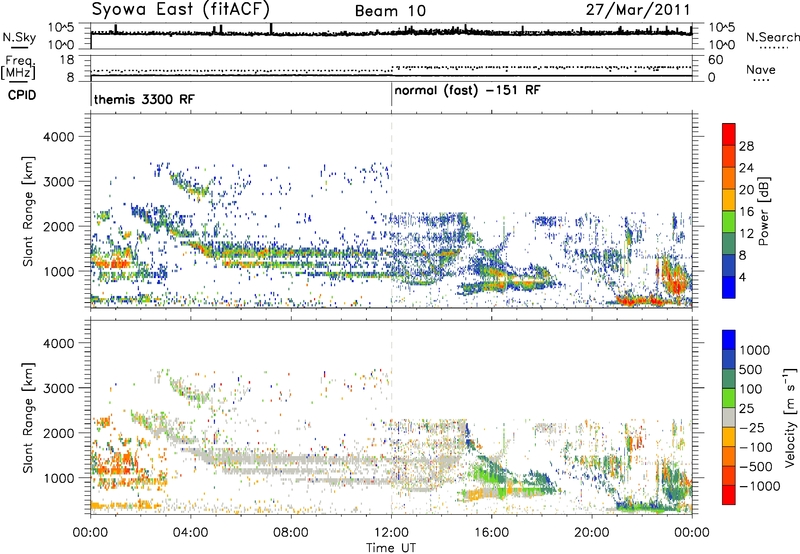Pick the bright blue top Velocity colorbar segment
This screenshot has width=800, height=554.
click(x=729, y=340)
